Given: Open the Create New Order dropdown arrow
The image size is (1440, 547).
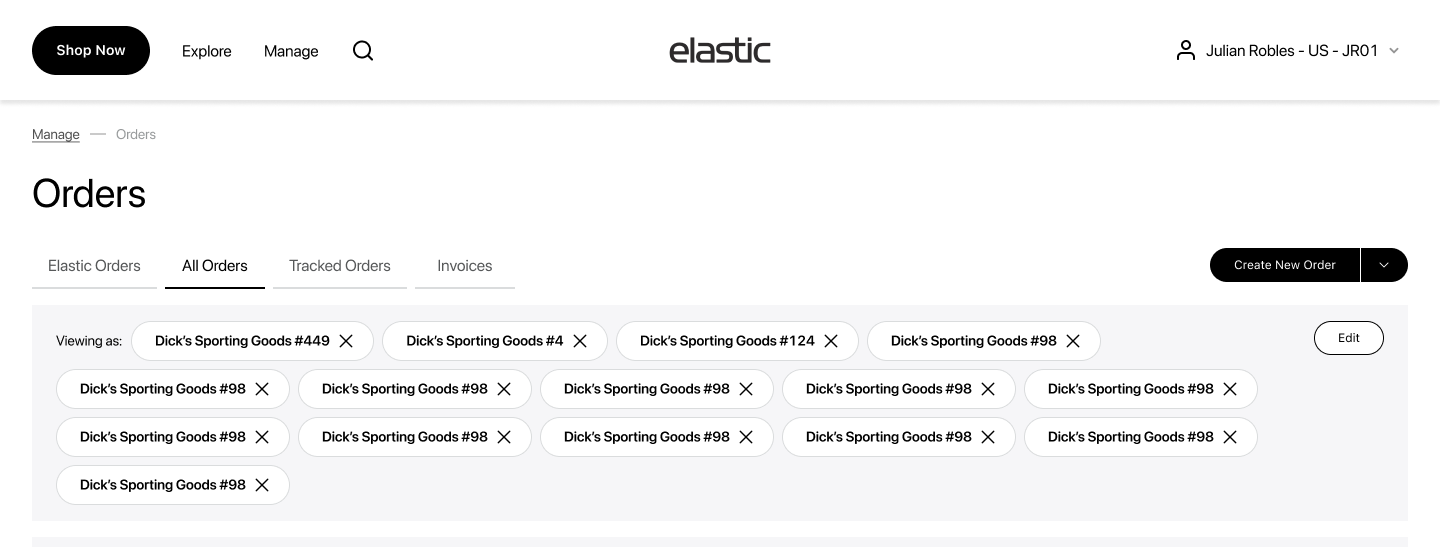Looking at the screenshot, I should [x=1384, y=265].
